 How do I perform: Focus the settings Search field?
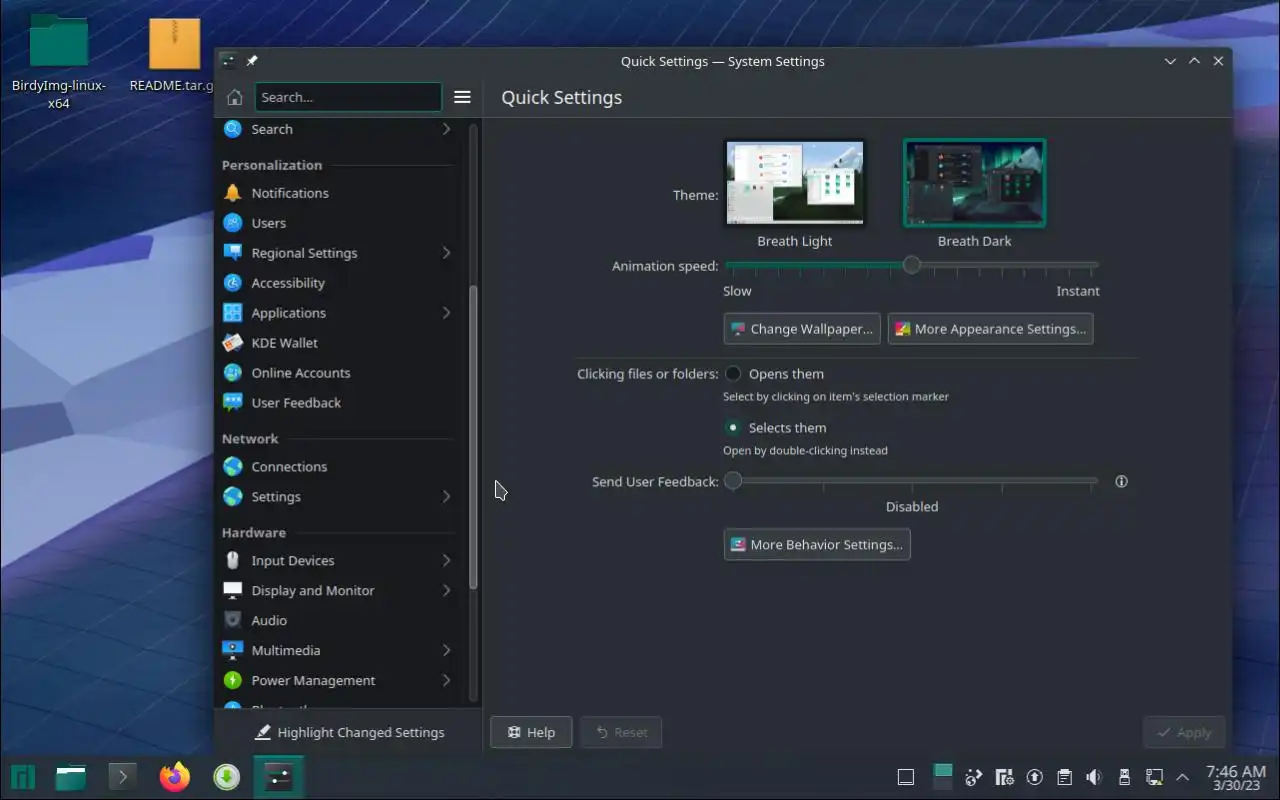(348, 97)
